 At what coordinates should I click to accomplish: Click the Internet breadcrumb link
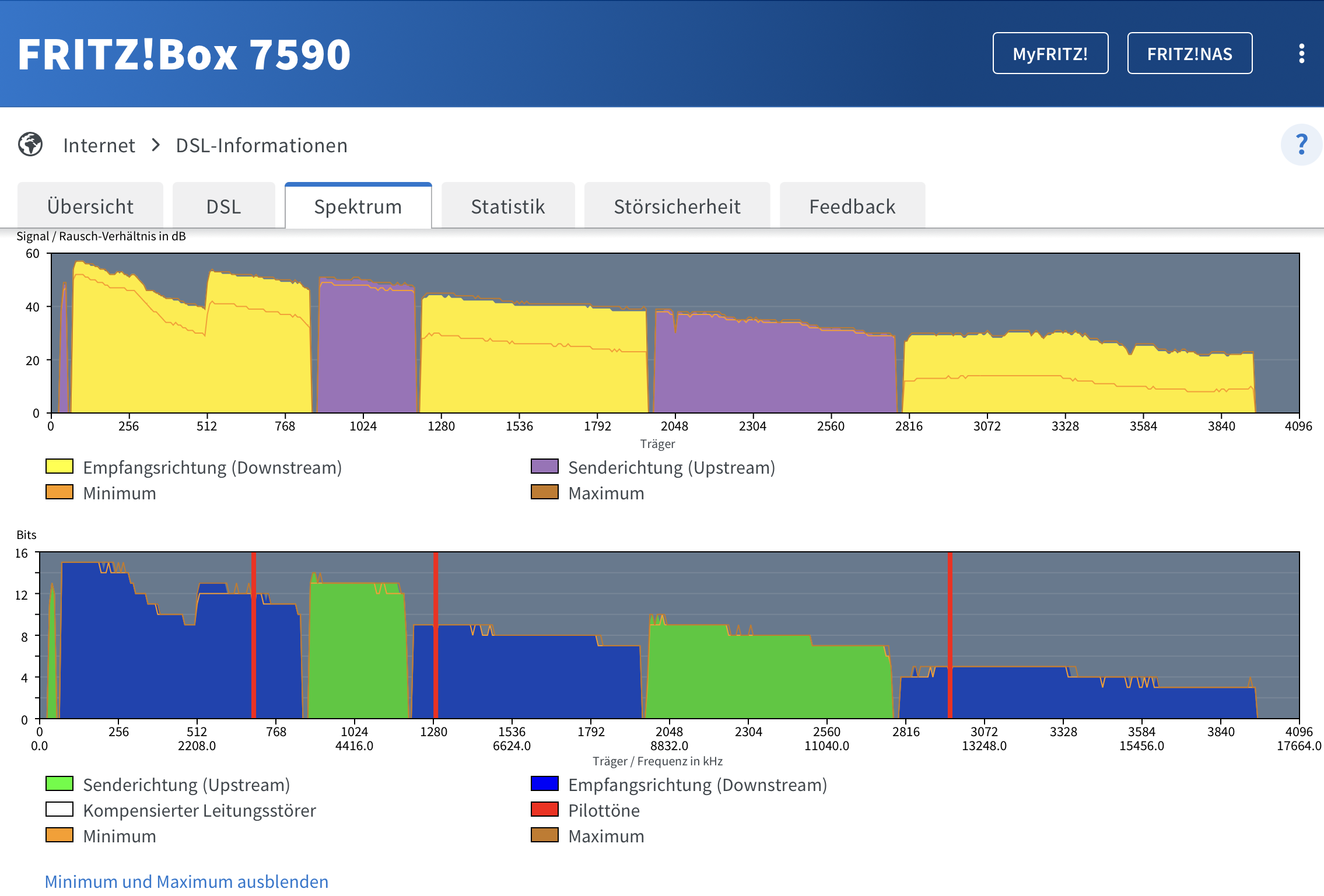[99, 145]
